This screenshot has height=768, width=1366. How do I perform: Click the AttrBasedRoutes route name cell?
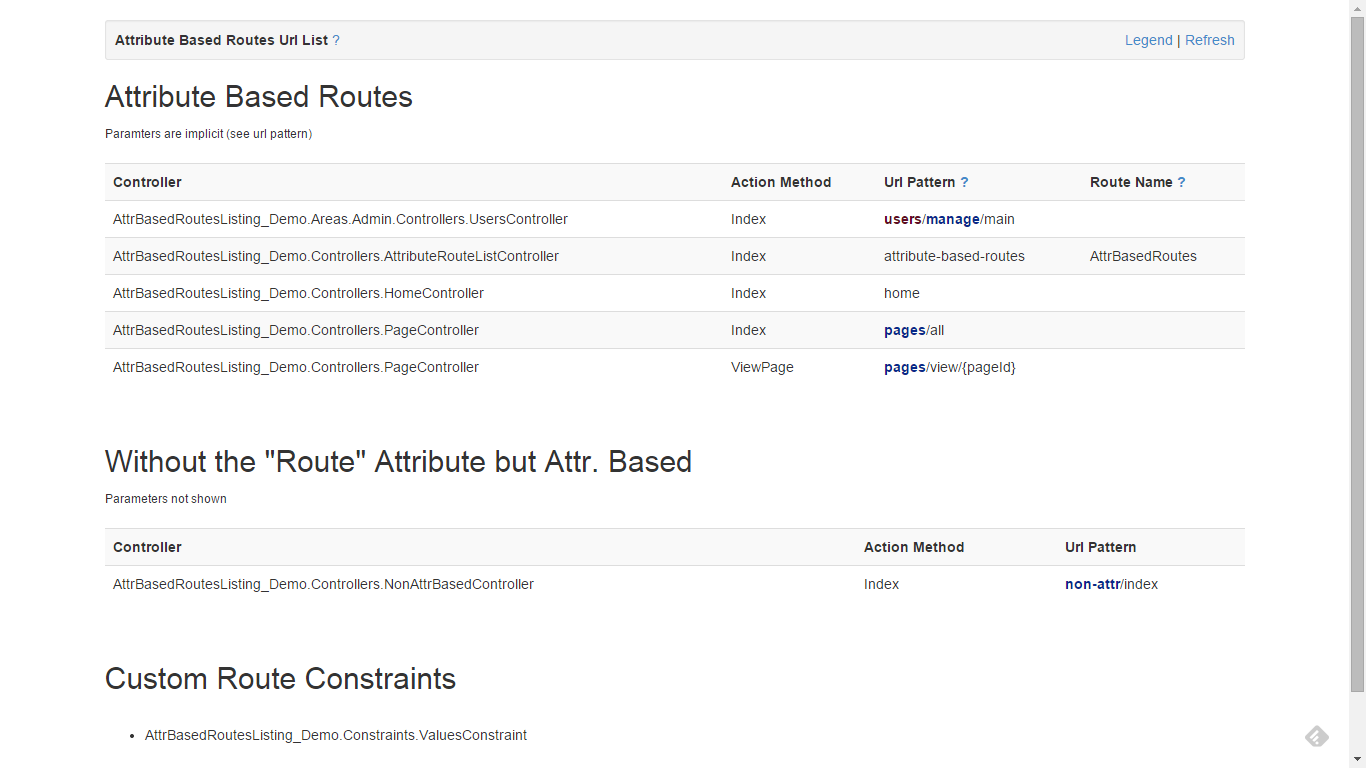tap(1143, 256)
